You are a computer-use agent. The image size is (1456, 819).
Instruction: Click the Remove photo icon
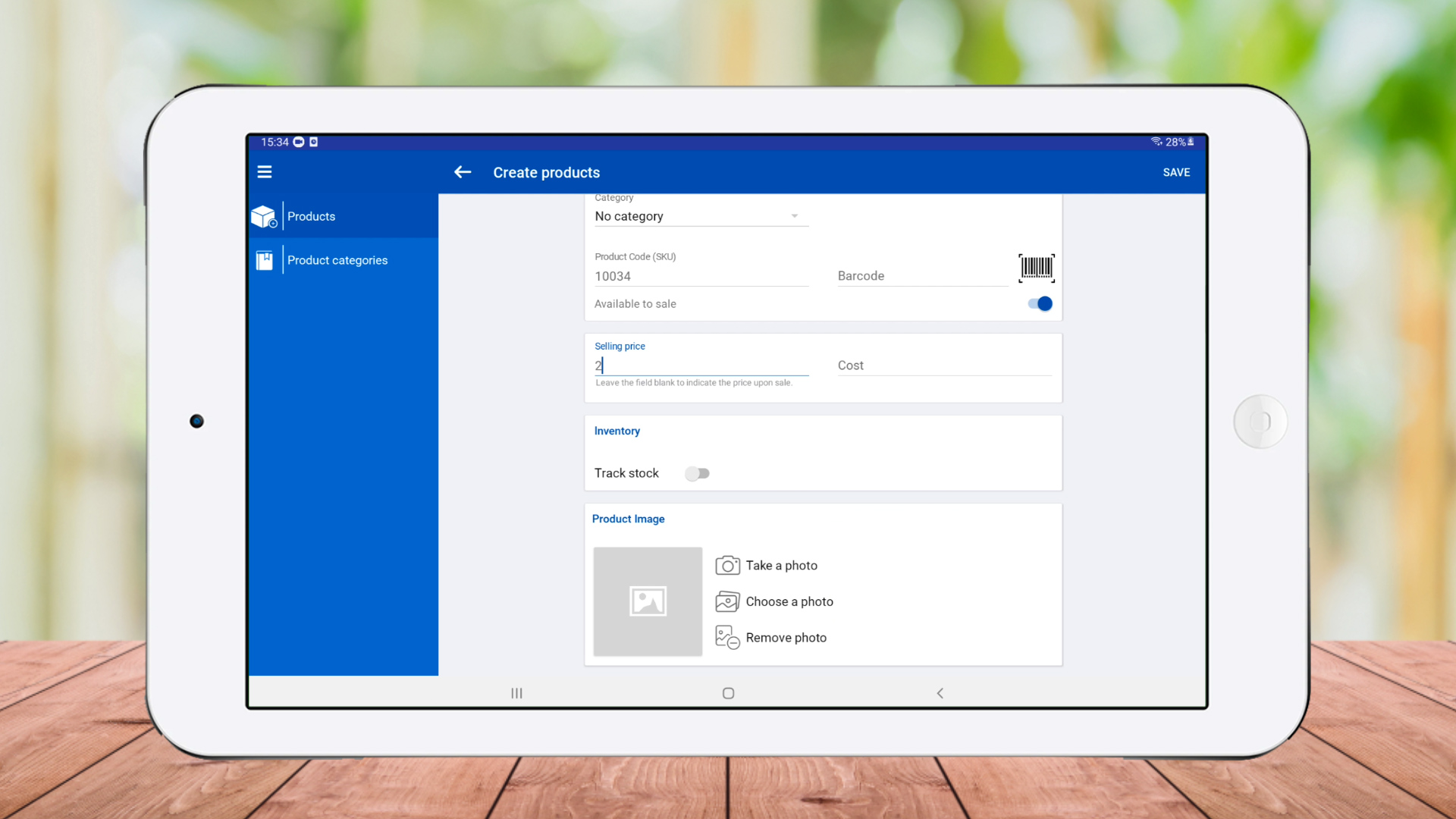point(727,638)
